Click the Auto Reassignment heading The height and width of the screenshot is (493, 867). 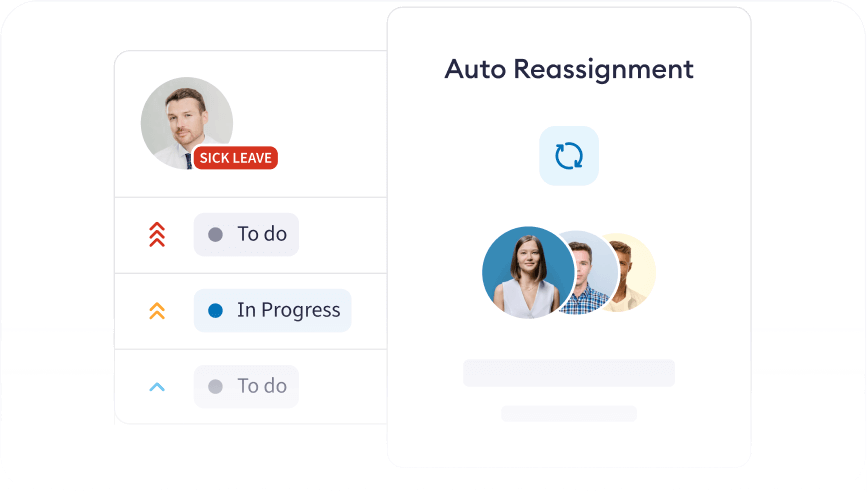(x=569, y=70)
